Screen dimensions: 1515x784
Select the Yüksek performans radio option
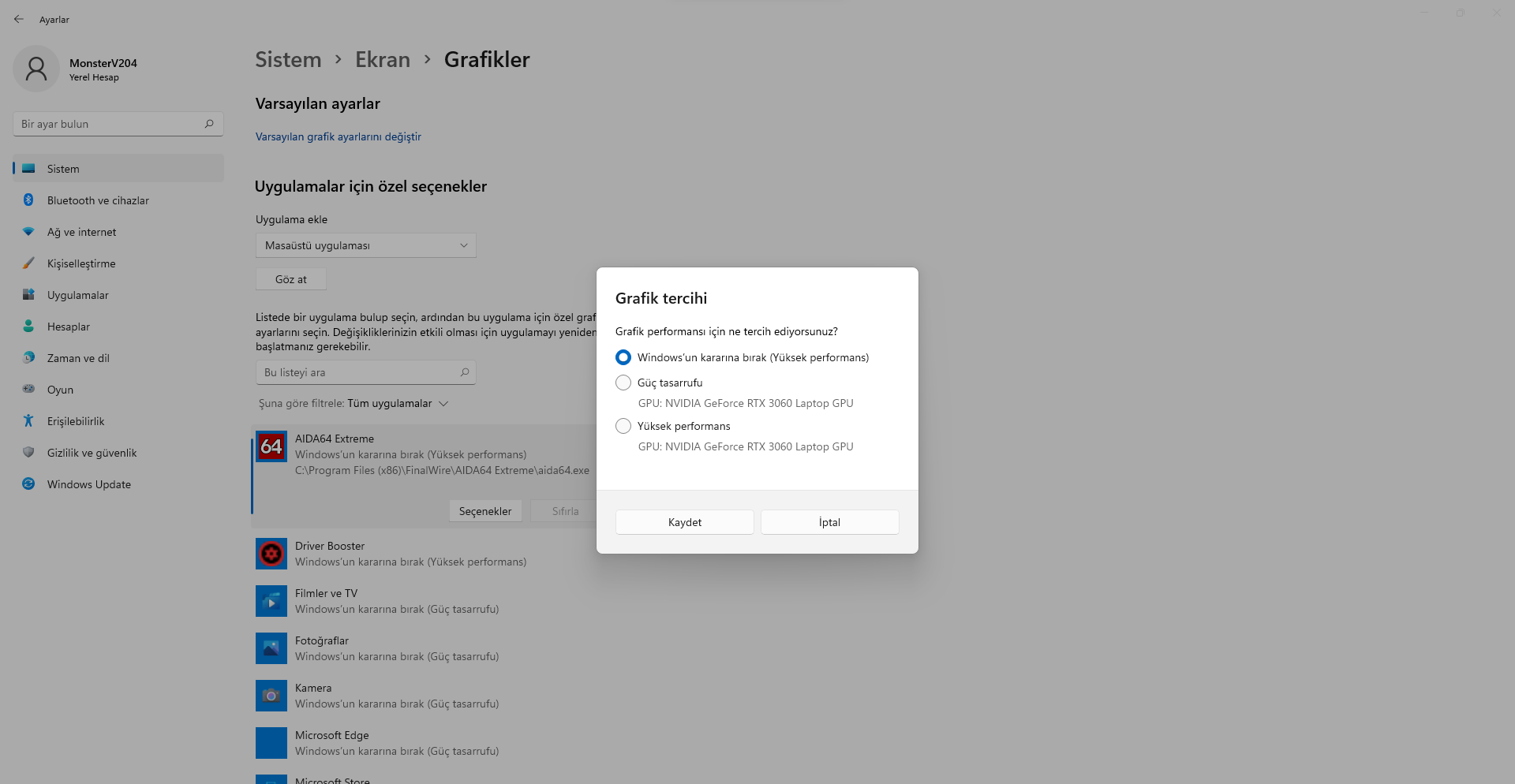point(623,426)
